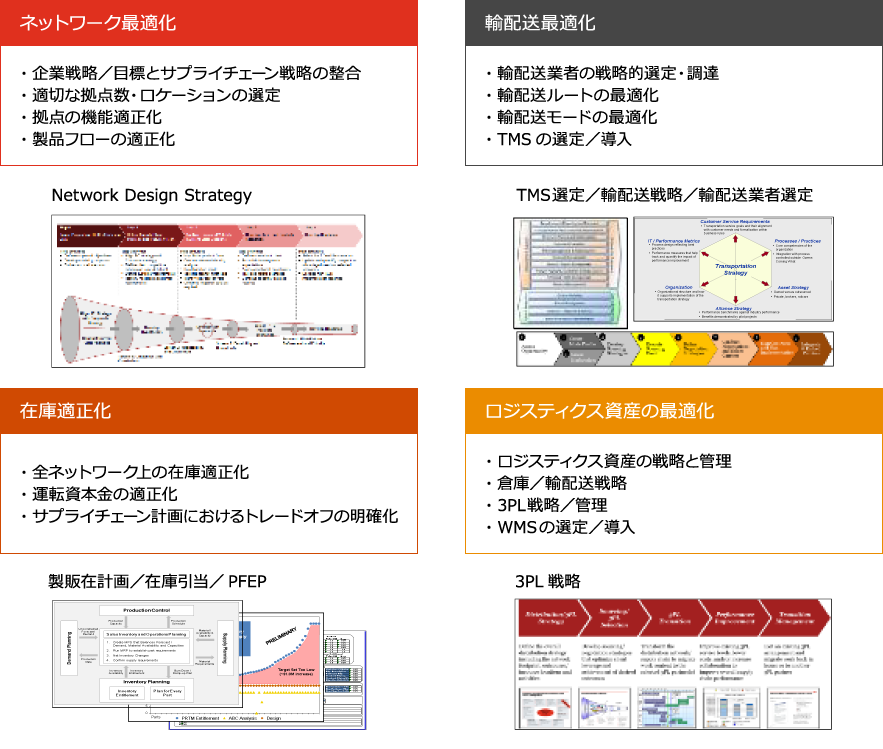883x749 pixels.
Task: Click the last red chevron in logistics strip
Action: point(794,618)
